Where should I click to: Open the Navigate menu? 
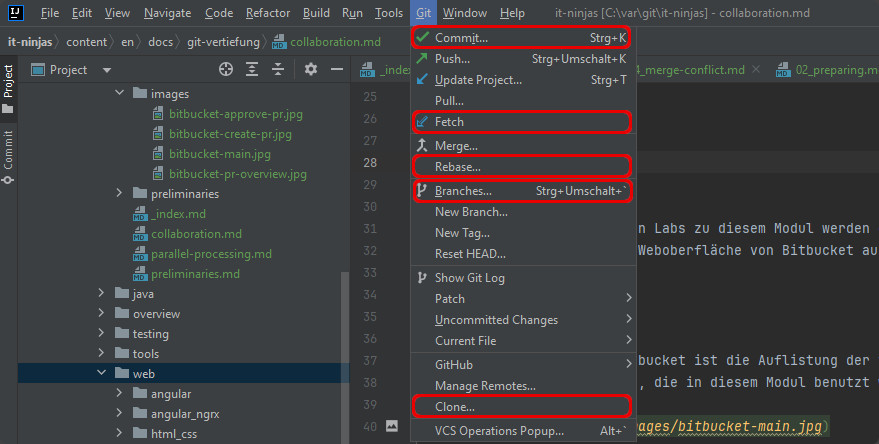pos(167,12)
